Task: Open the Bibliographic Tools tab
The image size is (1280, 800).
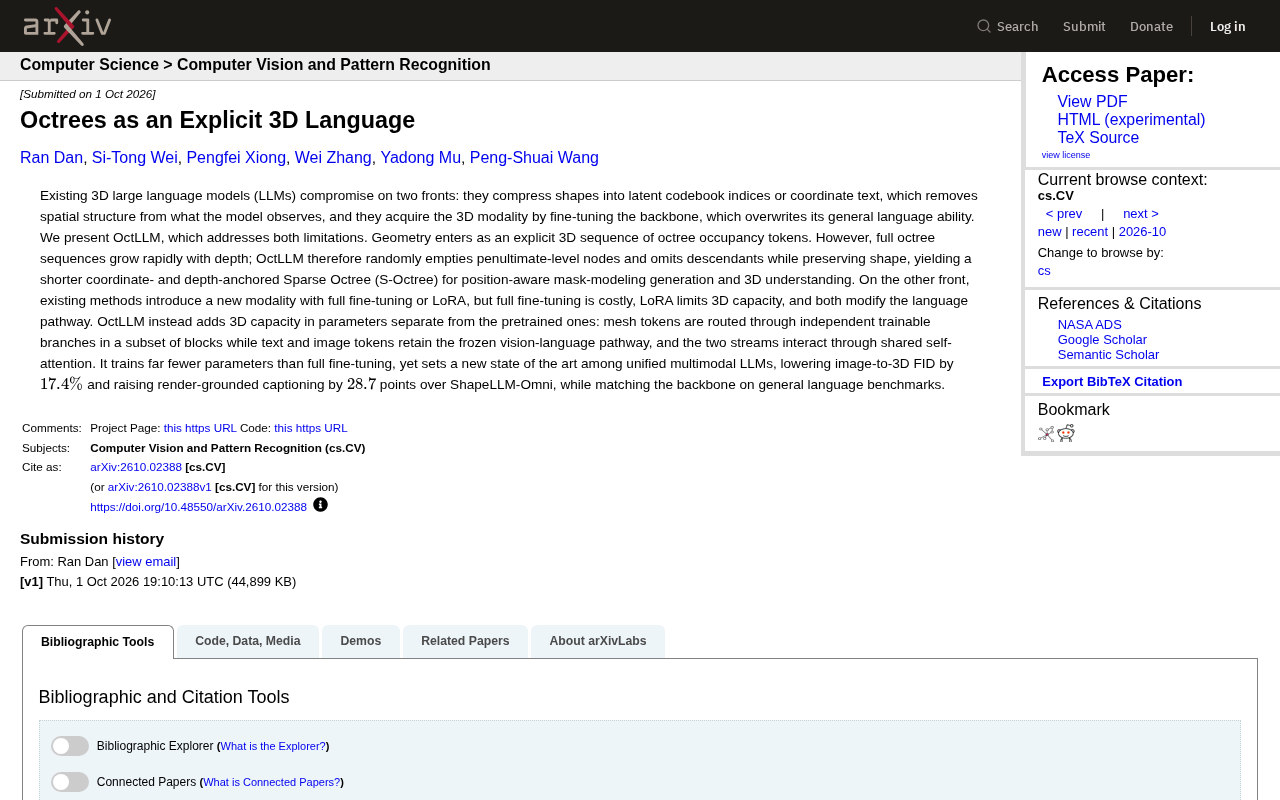Action: pos(98,642)
